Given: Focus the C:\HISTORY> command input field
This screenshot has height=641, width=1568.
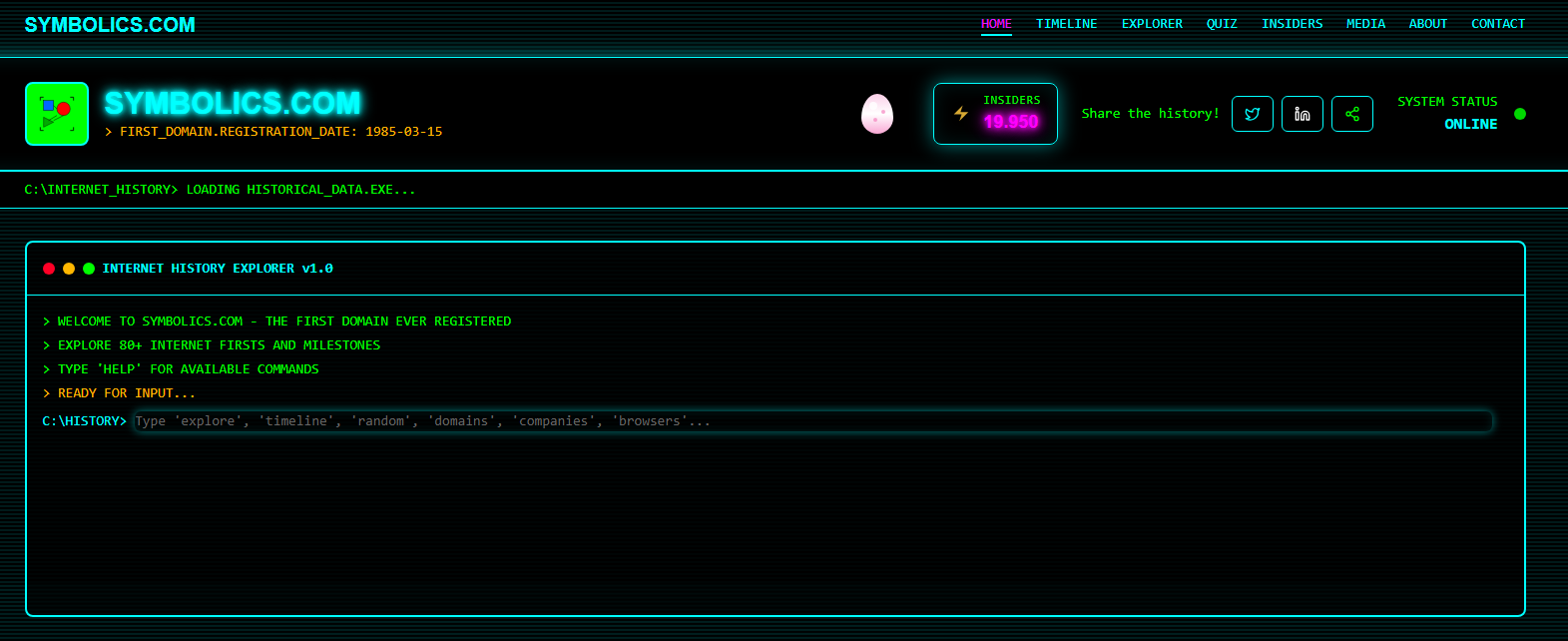Looking at the screenshot, I should [x=812, y=421].
